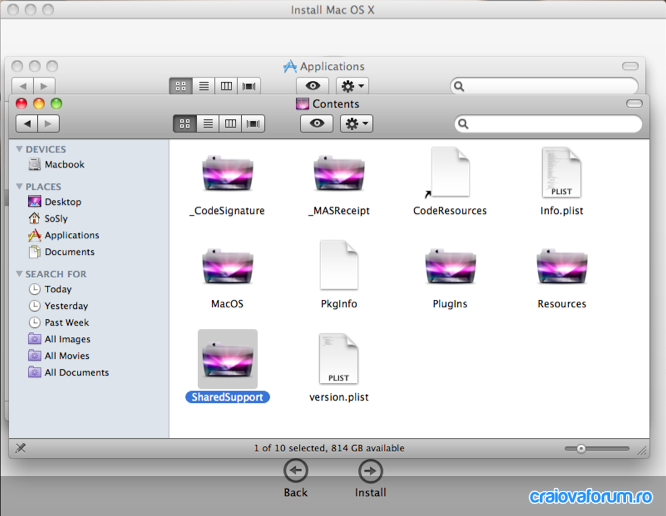Go forward in the Applications window
The height and width of the screenshot is (516, 666).
pyautogui.click(x=44, y=86)
